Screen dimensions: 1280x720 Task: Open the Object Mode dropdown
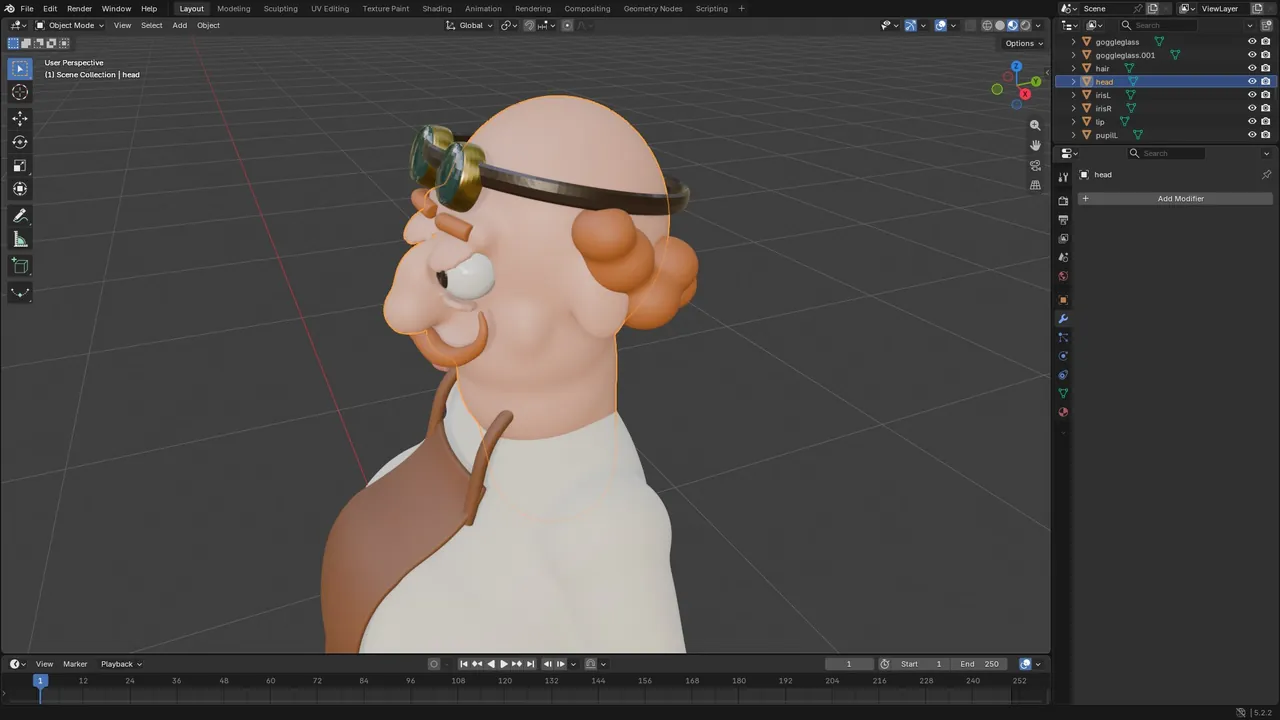point(70,25)
